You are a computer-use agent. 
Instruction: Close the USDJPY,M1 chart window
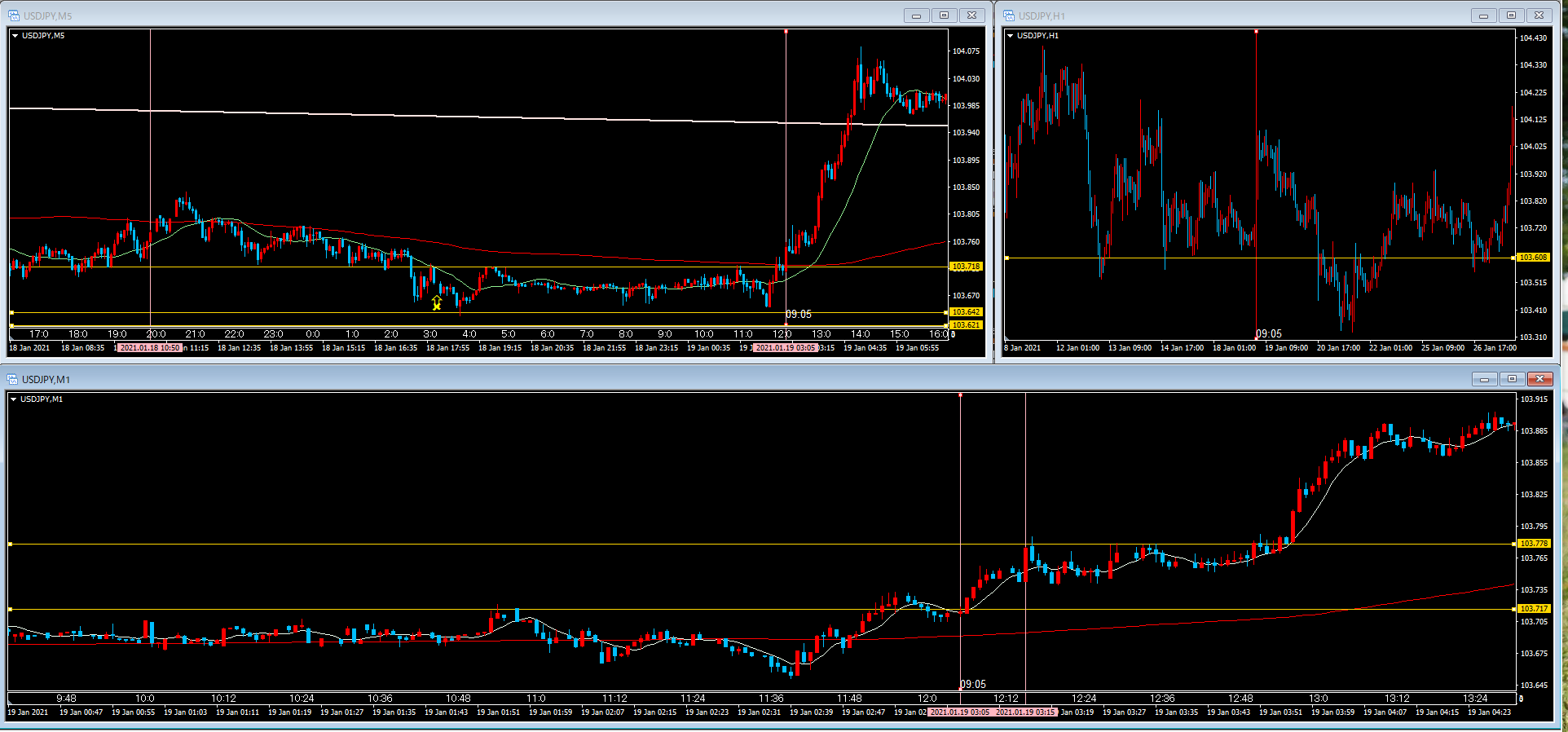point(1539,379)
